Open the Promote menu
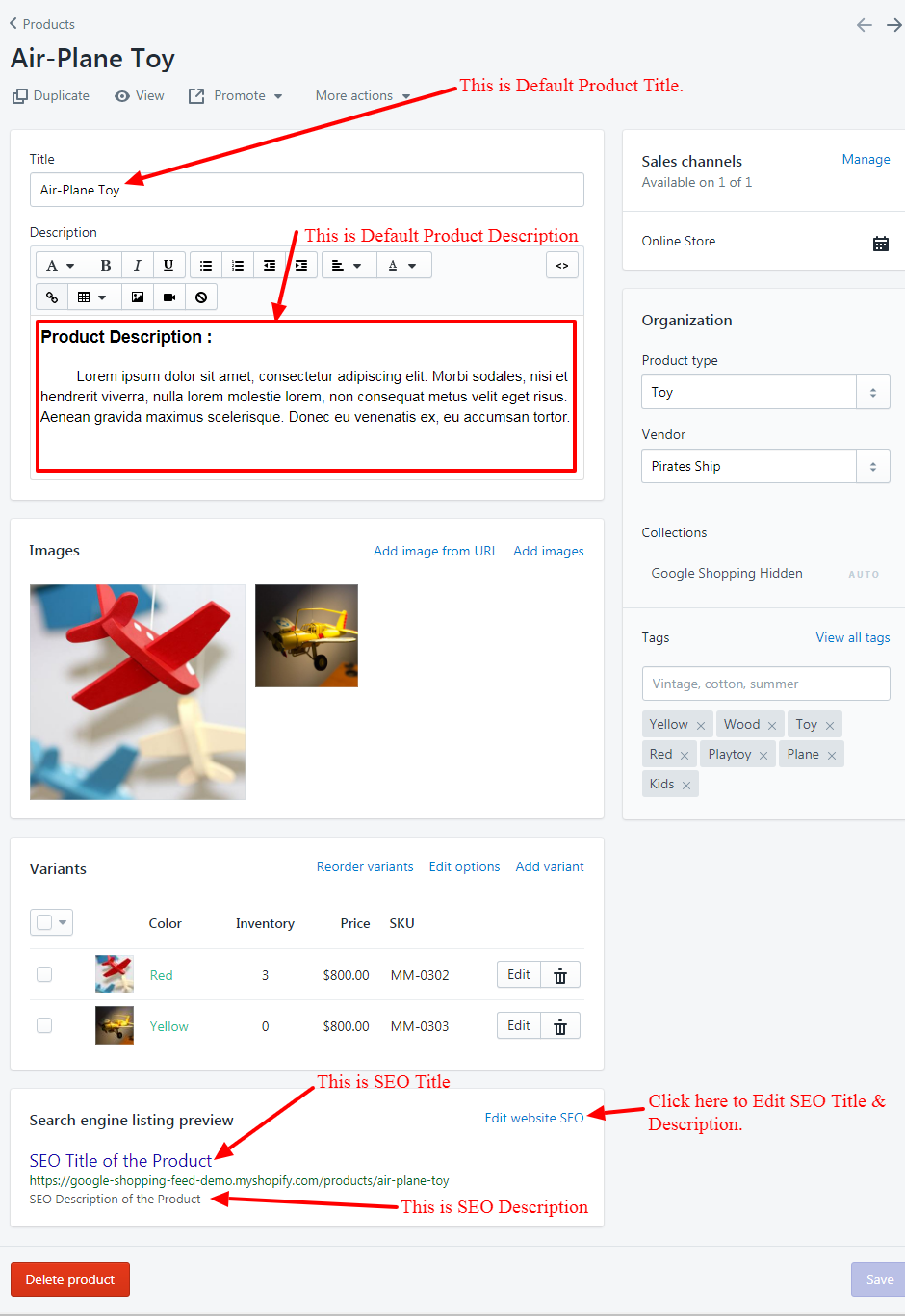 [236, 95]
